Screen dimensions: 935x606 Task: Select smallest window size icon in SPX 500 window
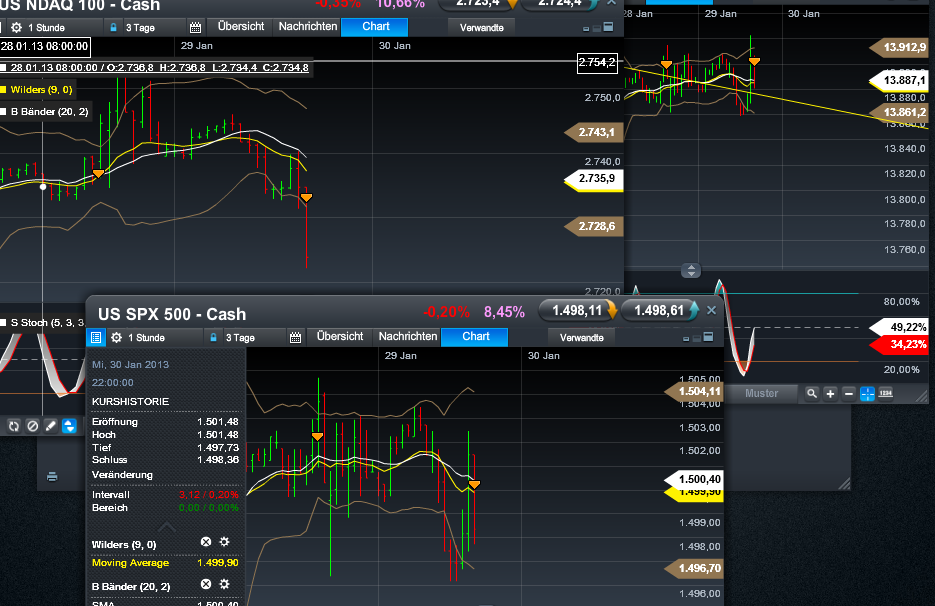(x=686, y=339)
